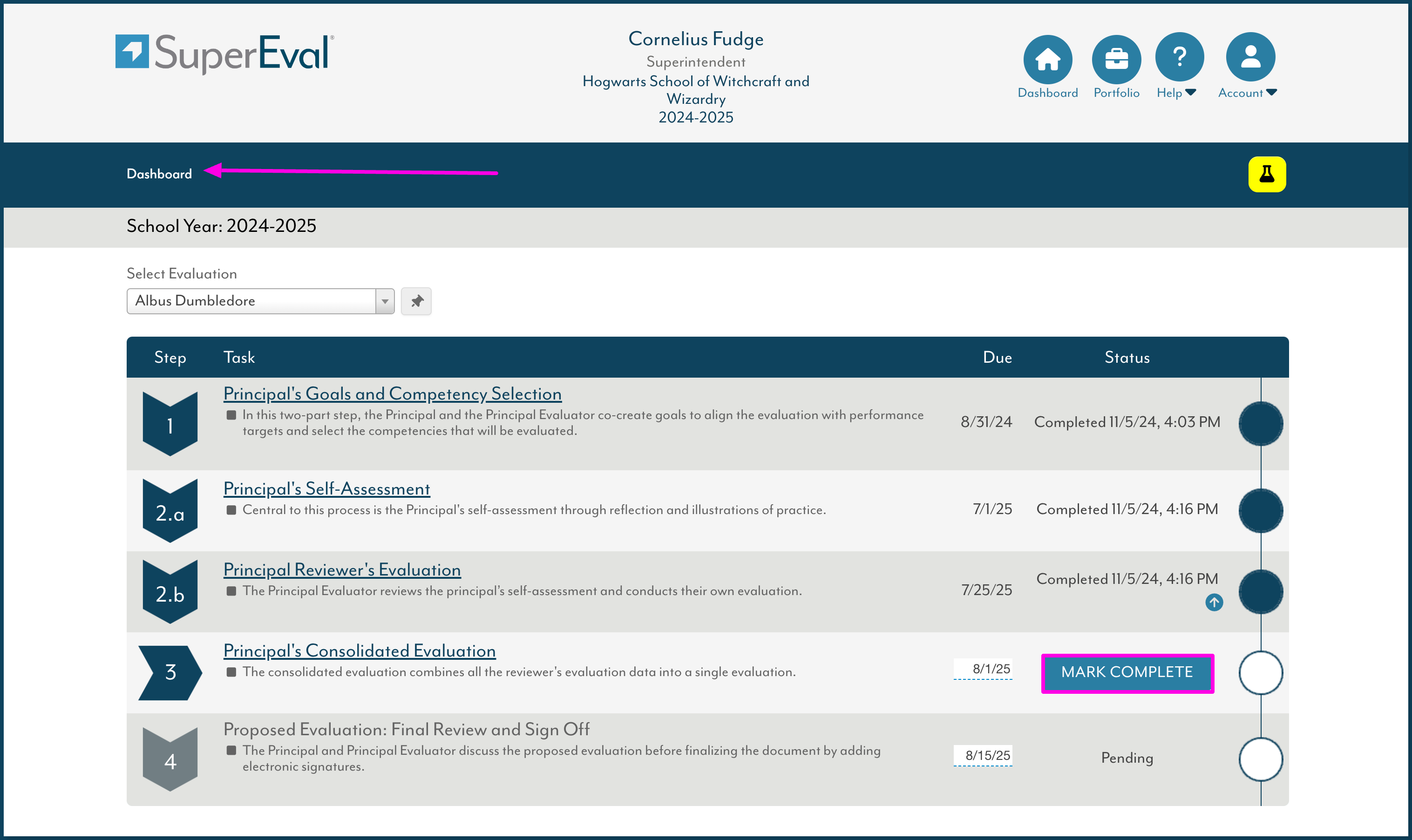
Task: Click the Due column header
Action: click(997, 357)
